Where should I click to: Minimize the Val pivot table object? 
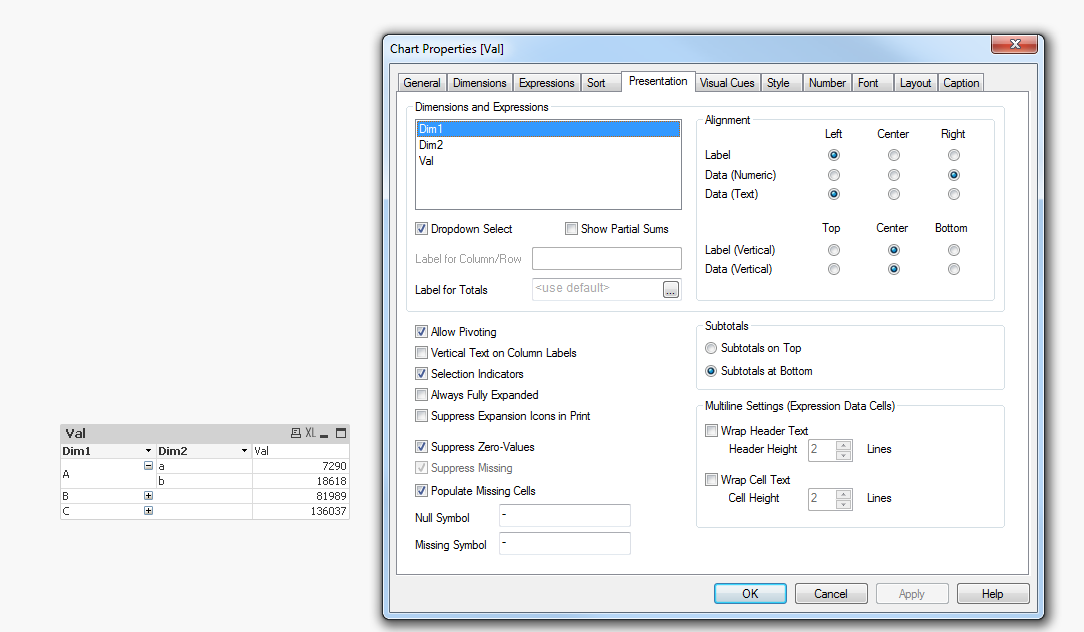pos(326,433)
